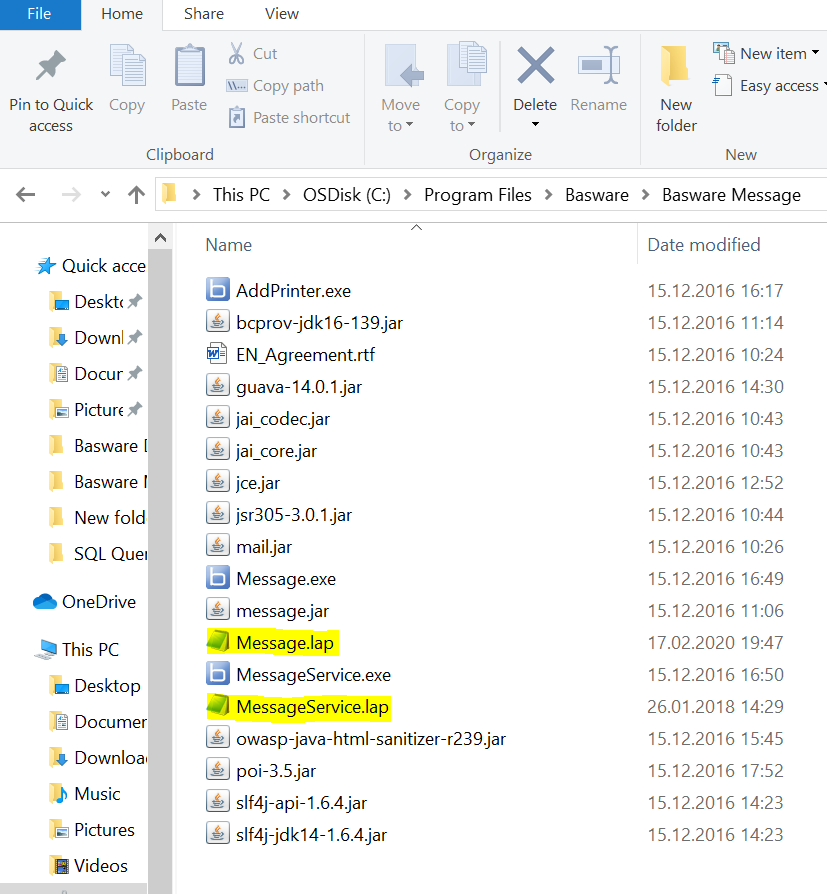Select the Message.lap green file icon

pyautogui.click(x=218, y=642)
